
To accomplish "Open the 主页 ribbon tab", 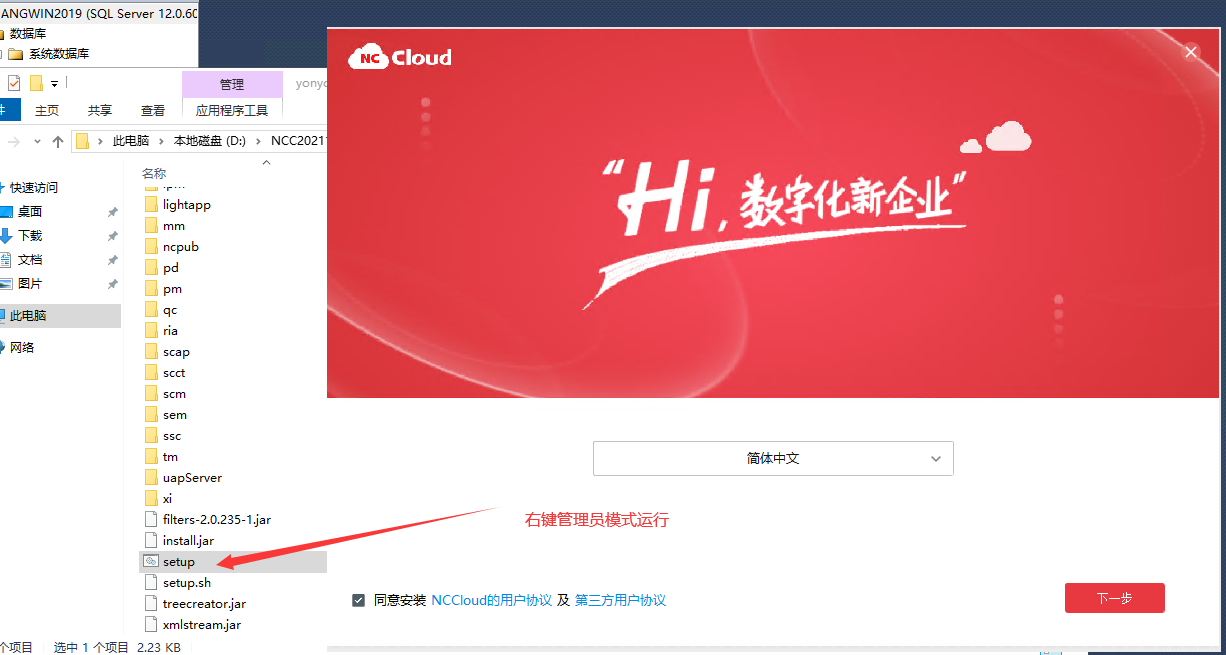I will [x=47, y=110].
